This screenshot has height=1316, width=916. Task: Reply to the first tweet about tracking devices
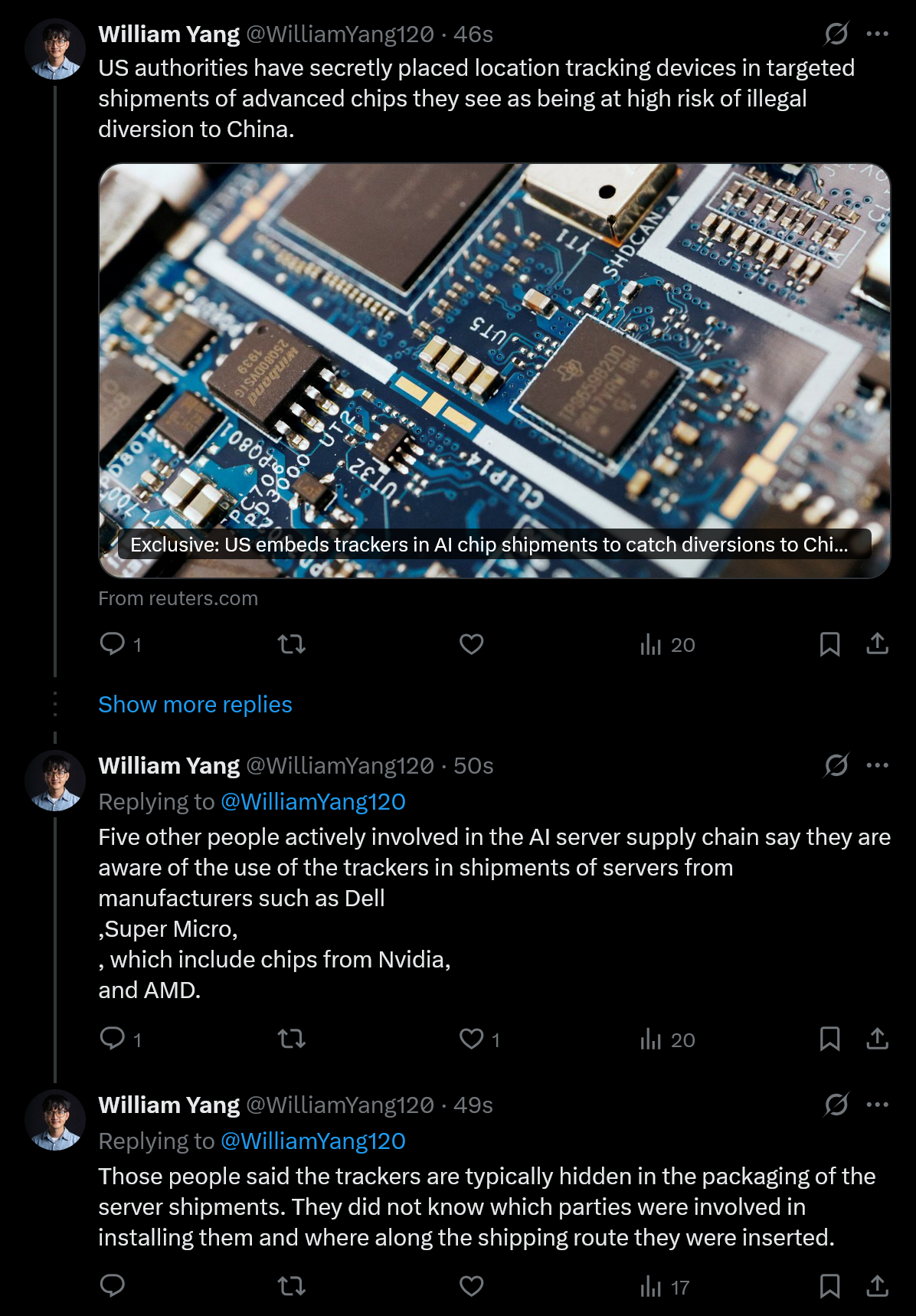point(120,644)
